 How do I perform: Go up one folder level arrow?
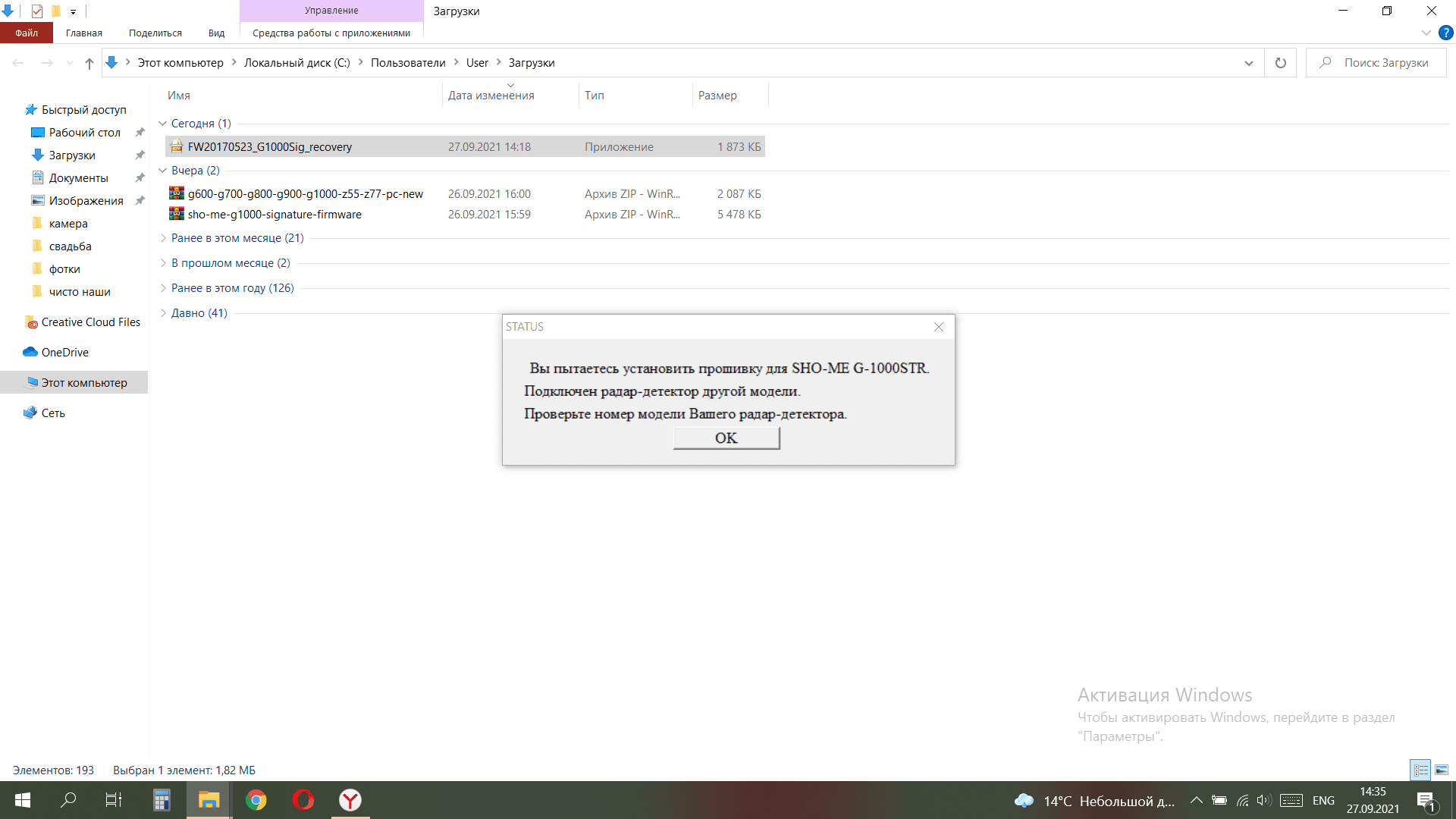pos(89,63)
